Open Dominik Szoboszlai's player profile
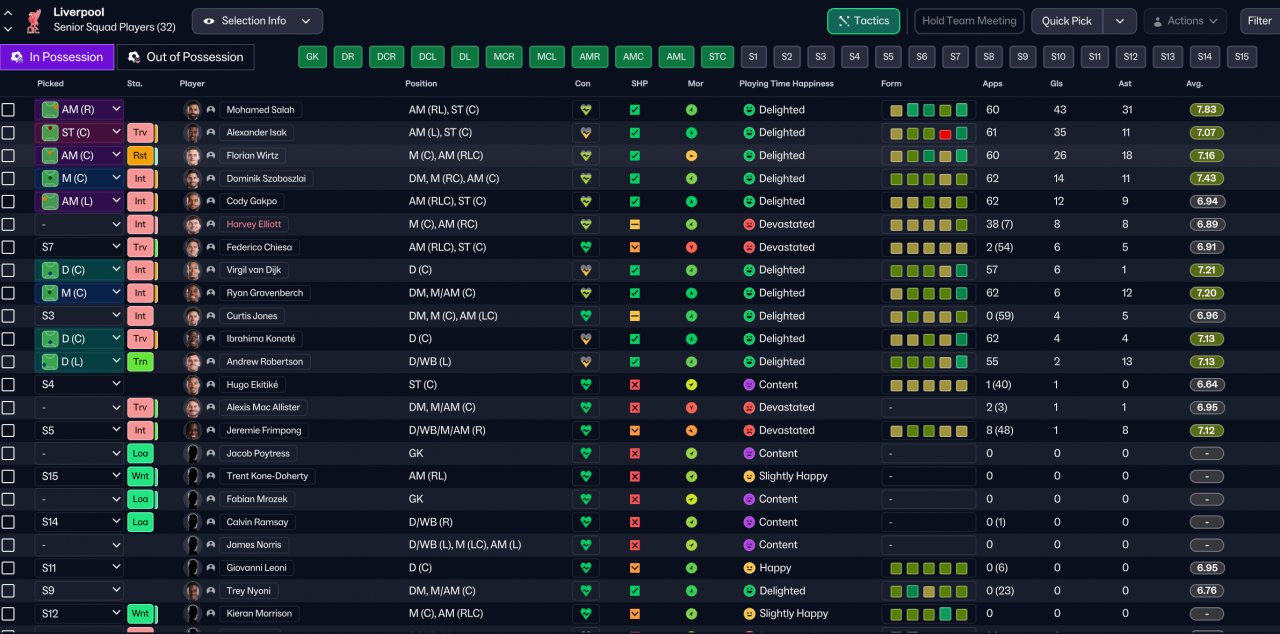This screenshot has height=634, width=1280. point(266,178)
